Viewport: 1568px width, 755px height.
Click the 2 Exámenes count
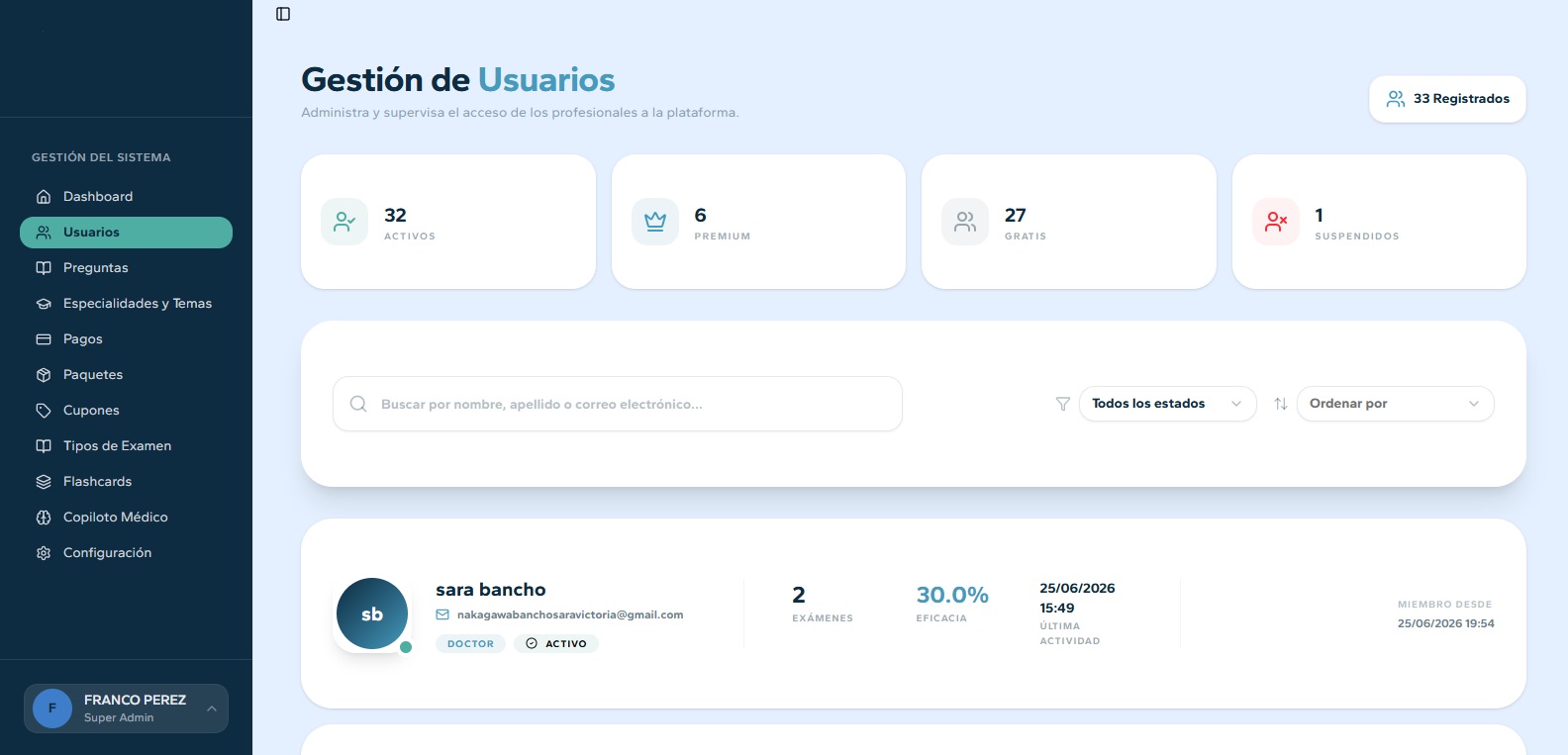click(799, 595)
